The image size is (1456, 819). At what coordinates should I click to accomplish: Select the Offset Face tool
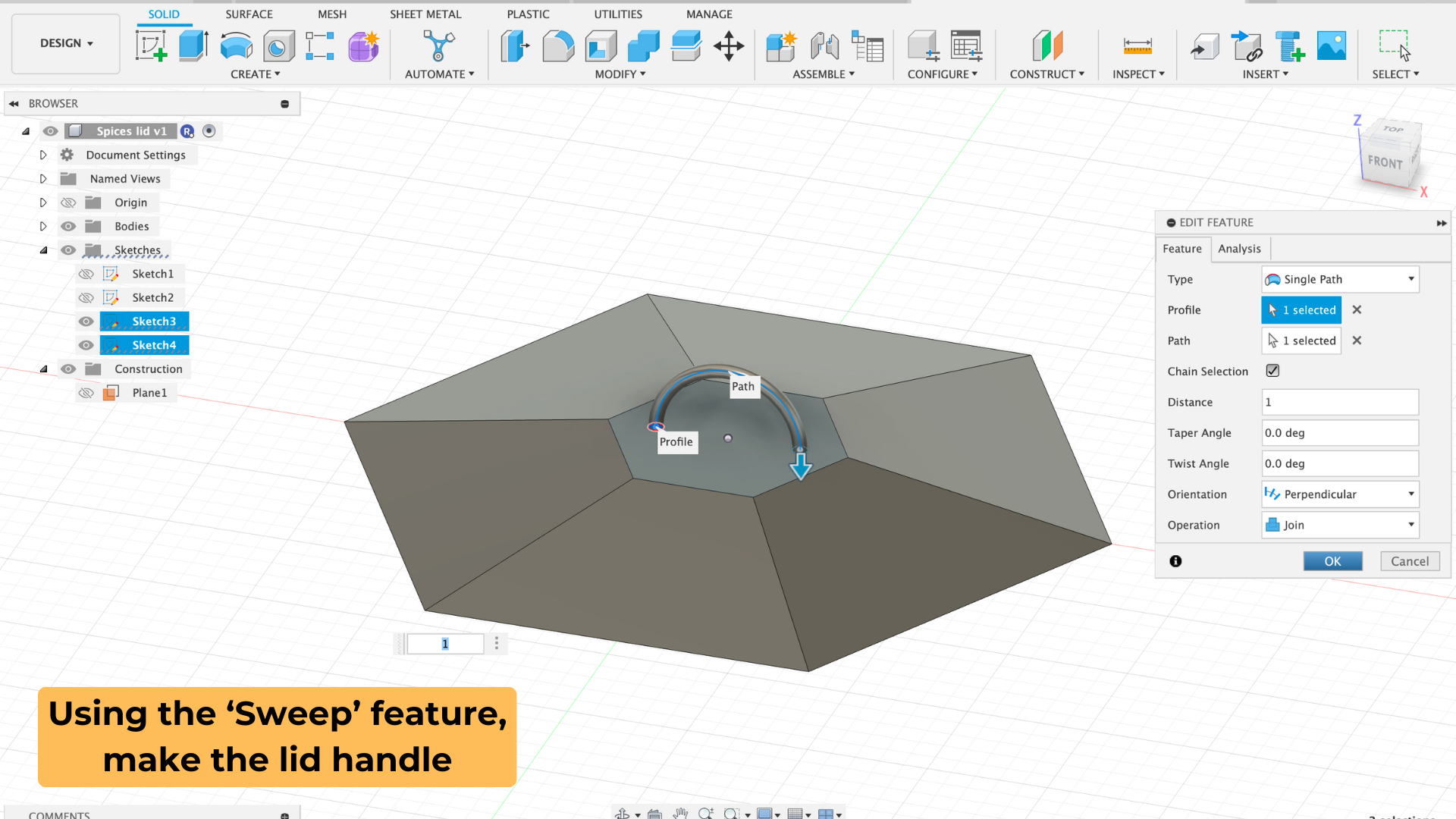click(x=686, y=46)
